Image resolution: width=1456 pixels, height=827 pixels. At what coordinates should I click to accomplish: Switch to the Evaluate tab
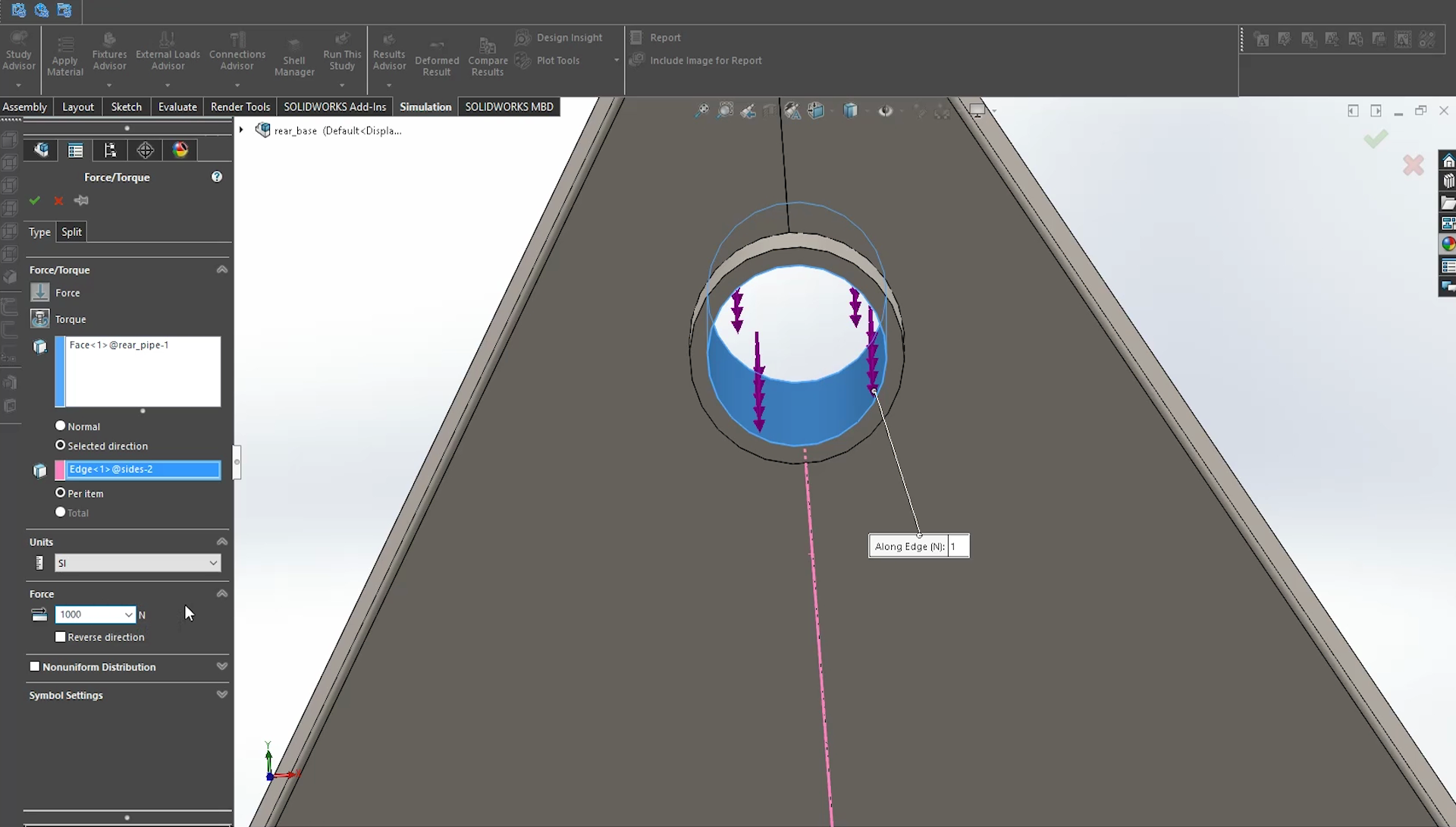[177, 107]
